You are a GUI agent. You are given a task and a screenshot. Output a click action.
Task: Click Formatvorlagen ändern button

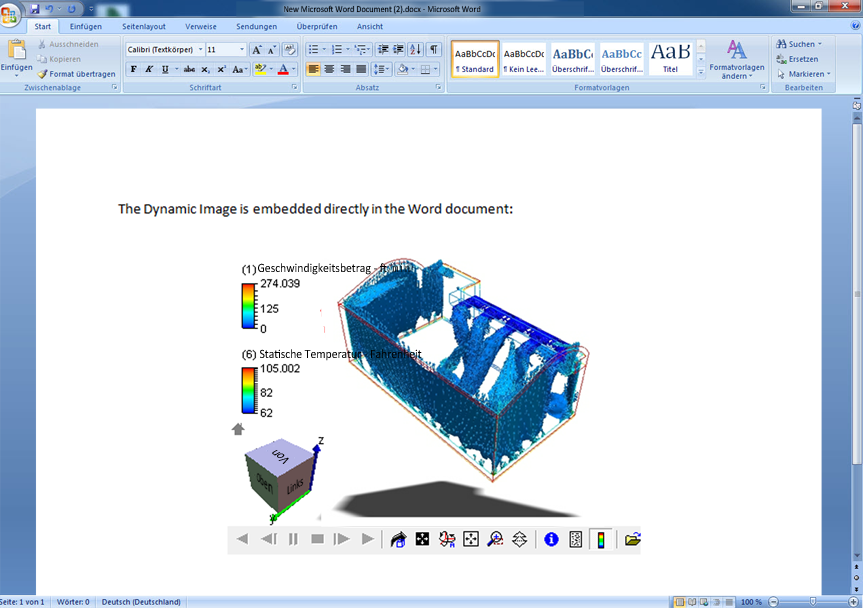point(736,59)
